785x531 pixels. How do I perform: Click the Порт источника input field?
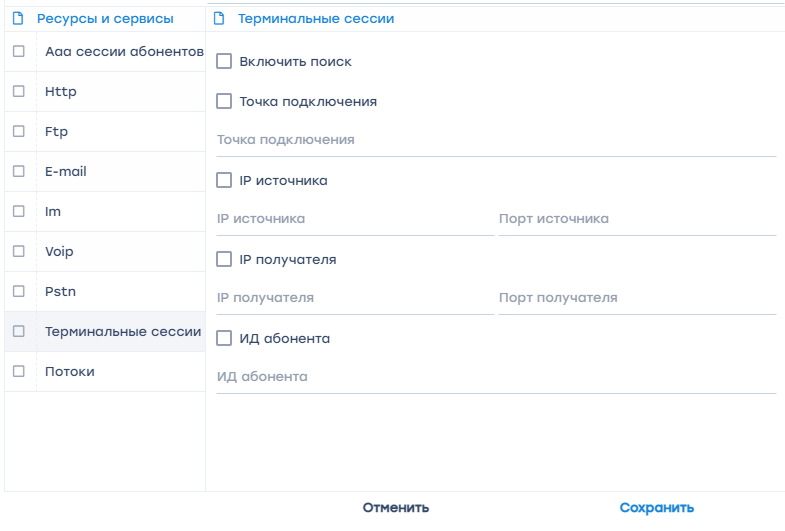click(636, 219)
